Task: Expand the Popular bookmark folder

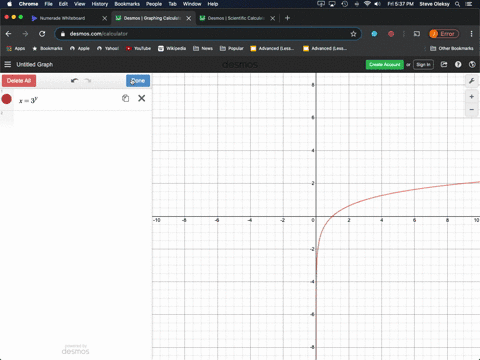Action: [x=232, y=48]
